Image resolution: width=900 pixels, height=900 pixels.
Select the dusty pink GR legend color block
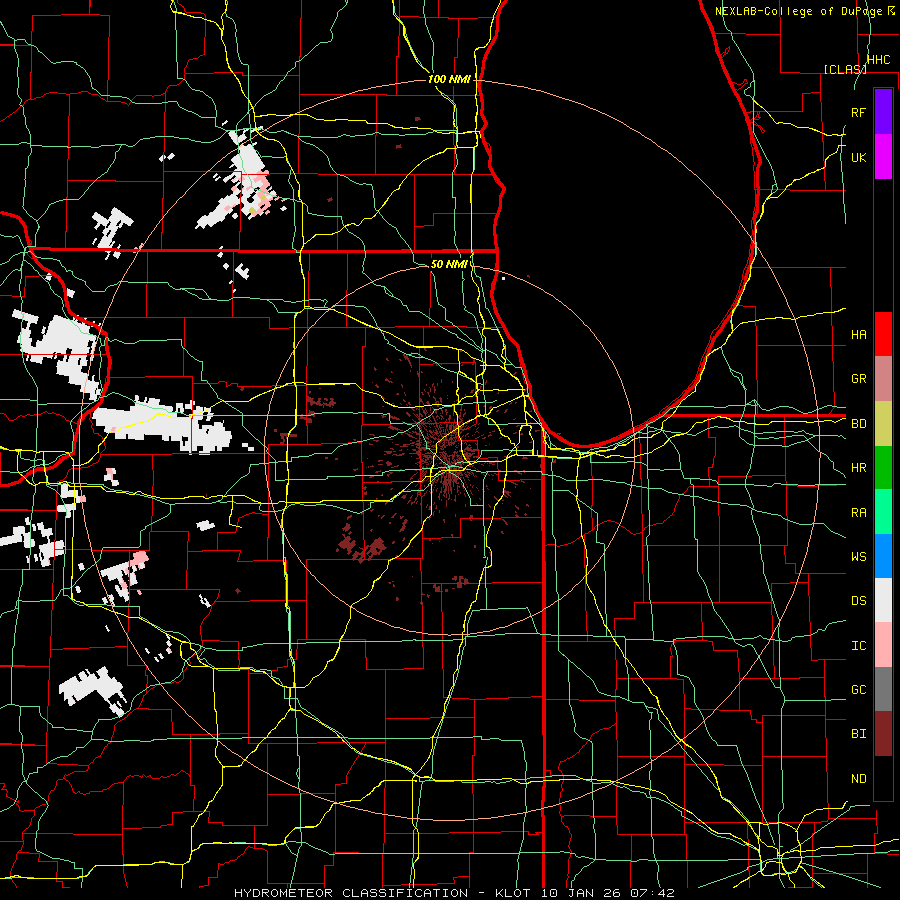click(x=883, y=379)
